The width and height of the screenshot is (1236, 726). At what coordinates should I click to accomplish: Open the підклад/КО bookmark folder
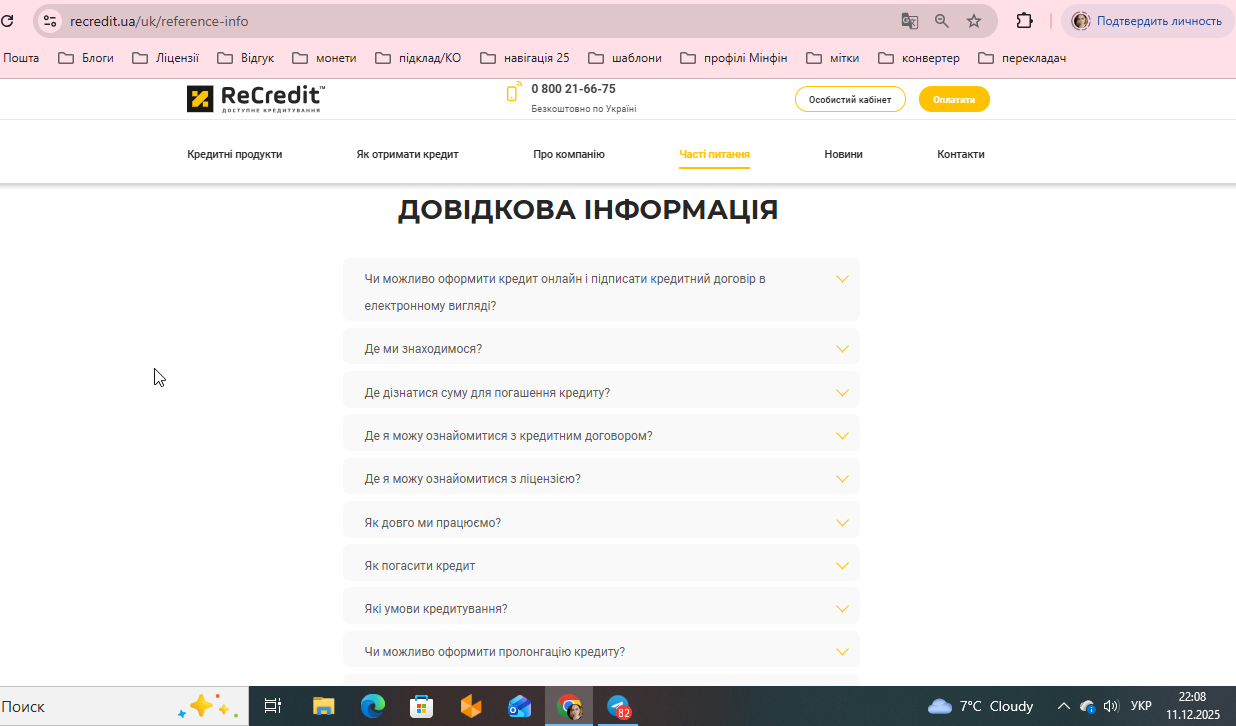(418, 58)
